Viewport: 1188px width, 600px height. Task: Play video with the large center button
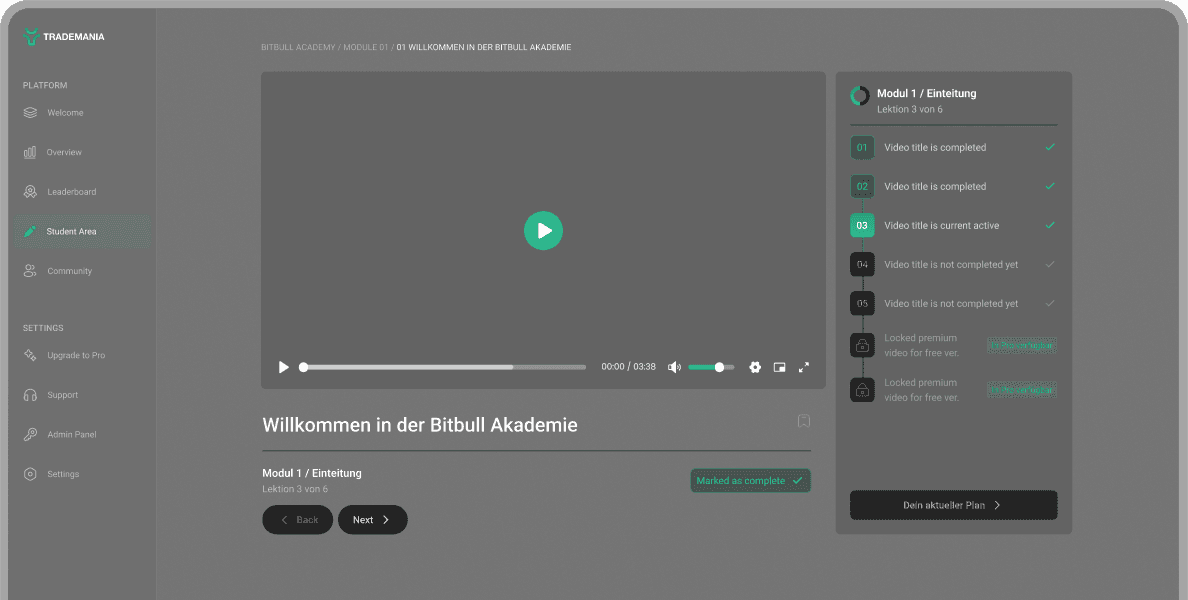543,230
